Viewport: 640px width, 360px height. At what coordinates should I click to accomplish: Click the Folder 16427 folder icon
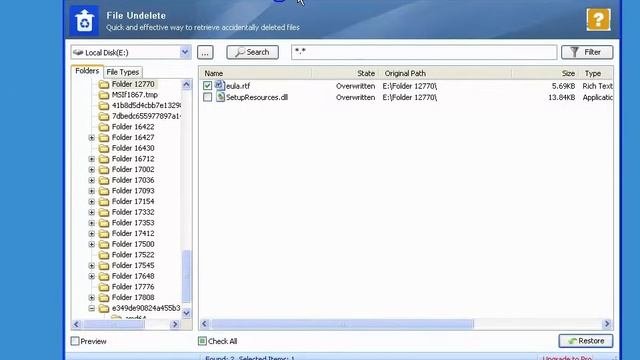tap(104, 138)
